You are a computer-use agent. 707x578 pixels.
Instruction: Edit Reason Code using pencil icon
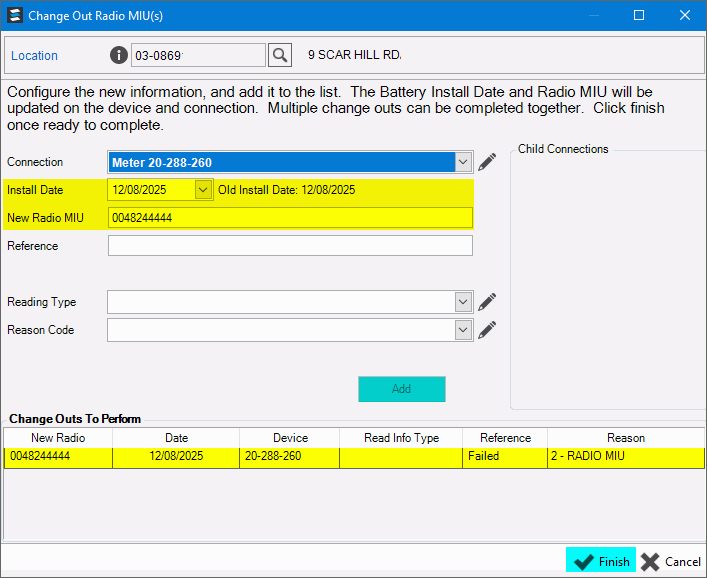487,330
